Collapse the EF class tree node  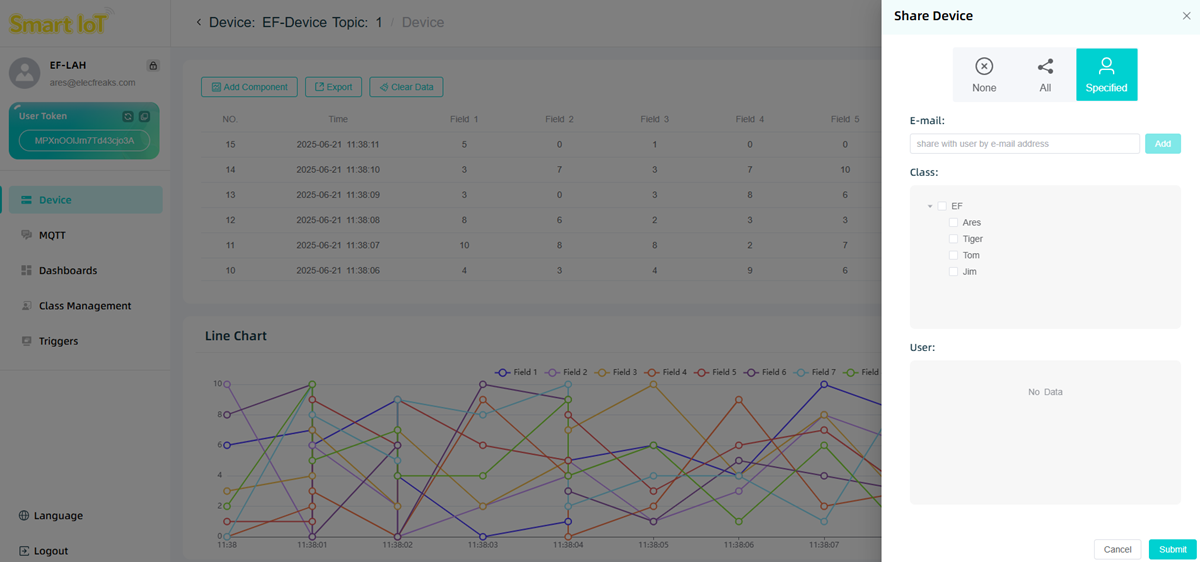coord(930,206)
